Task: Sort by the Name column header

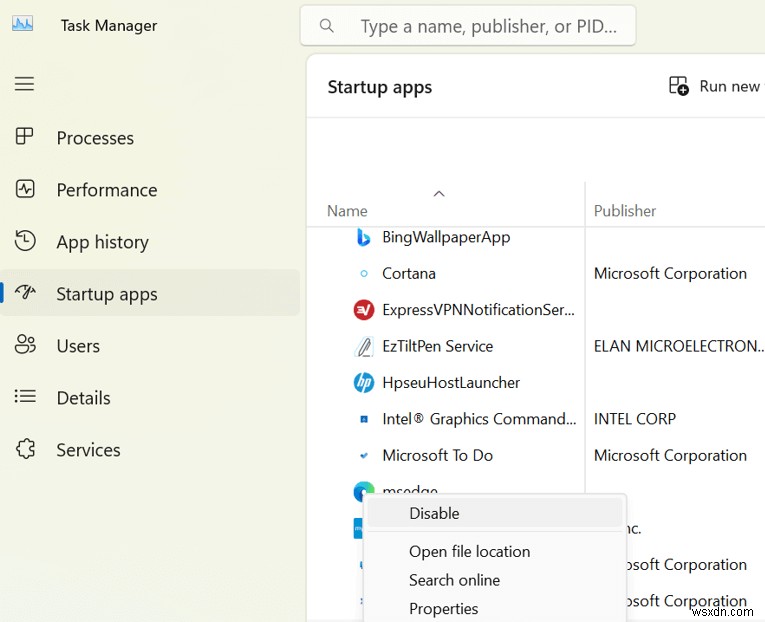Action: point(347,211)
